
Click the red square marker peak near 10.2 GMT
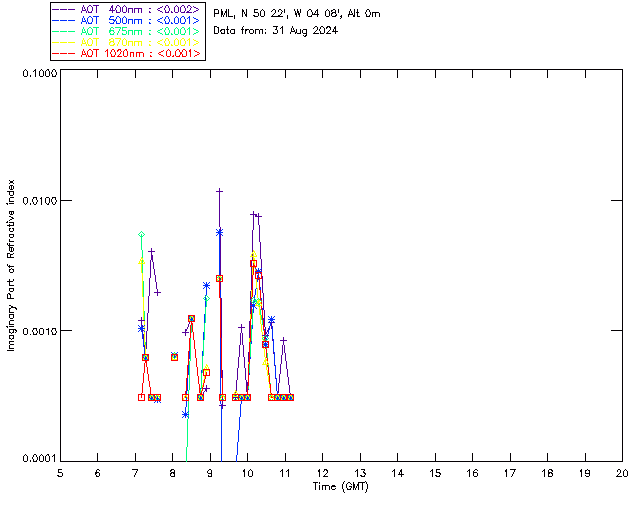coord(253,264)
